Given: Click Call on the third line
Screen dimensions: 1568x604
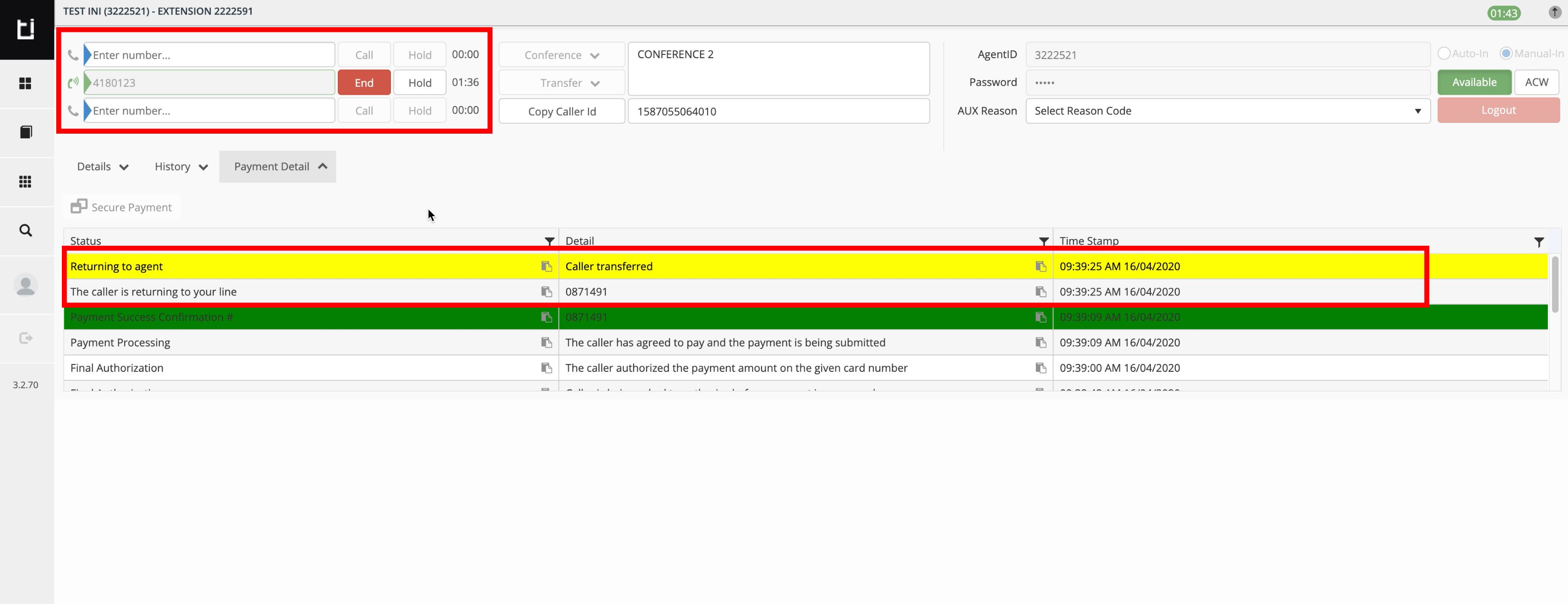Looking at the screenshot, I should (364, 111).
